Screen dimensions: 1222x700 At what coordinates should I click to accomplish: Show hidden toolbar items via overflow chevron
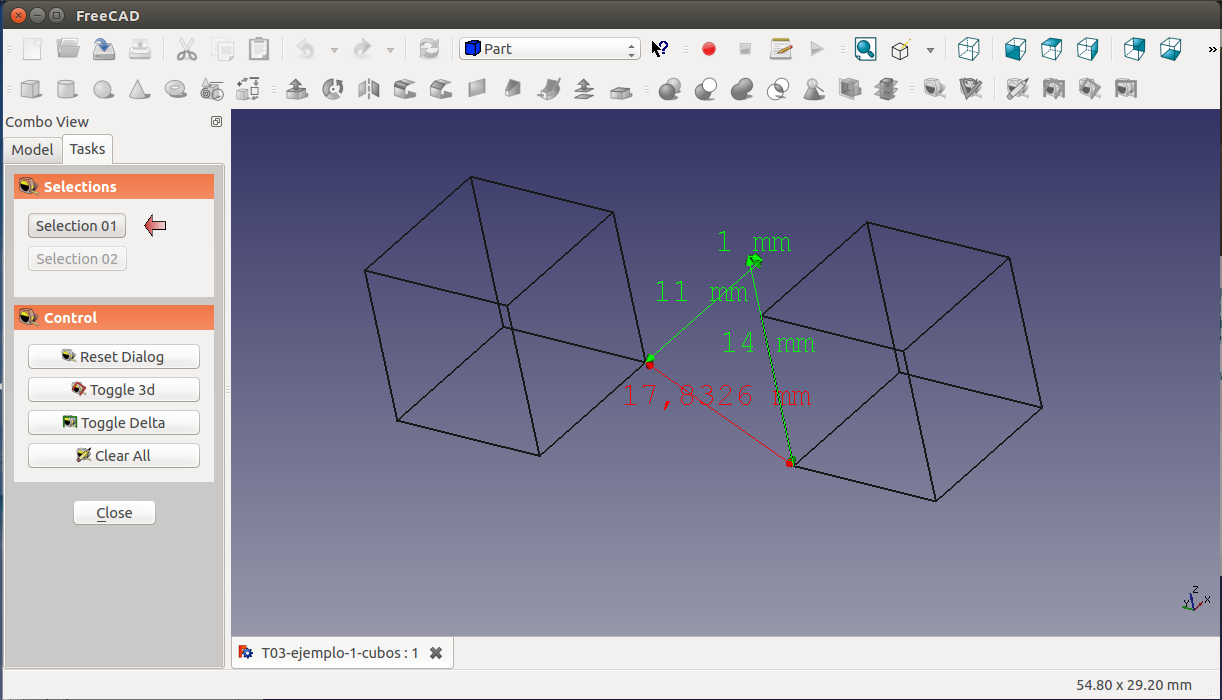point(1213,49)
